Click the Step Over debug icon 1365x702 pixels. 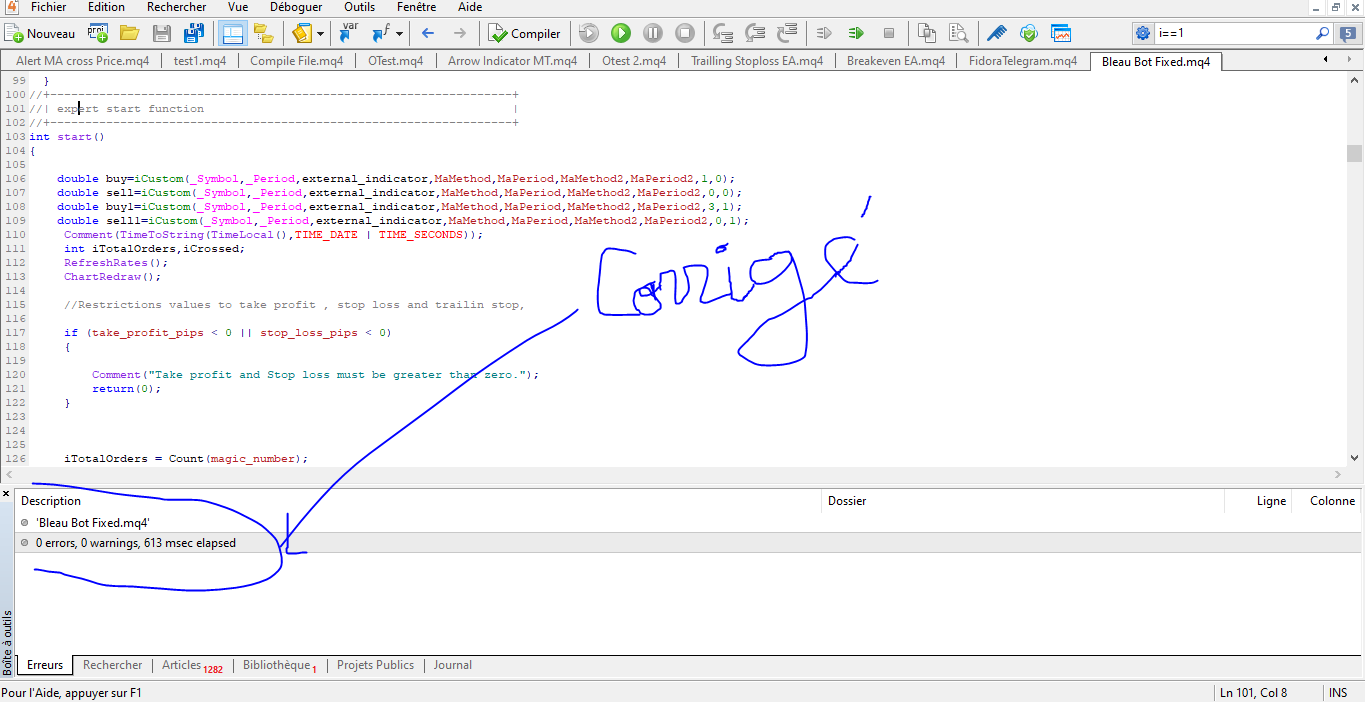[x=755, y=33]
